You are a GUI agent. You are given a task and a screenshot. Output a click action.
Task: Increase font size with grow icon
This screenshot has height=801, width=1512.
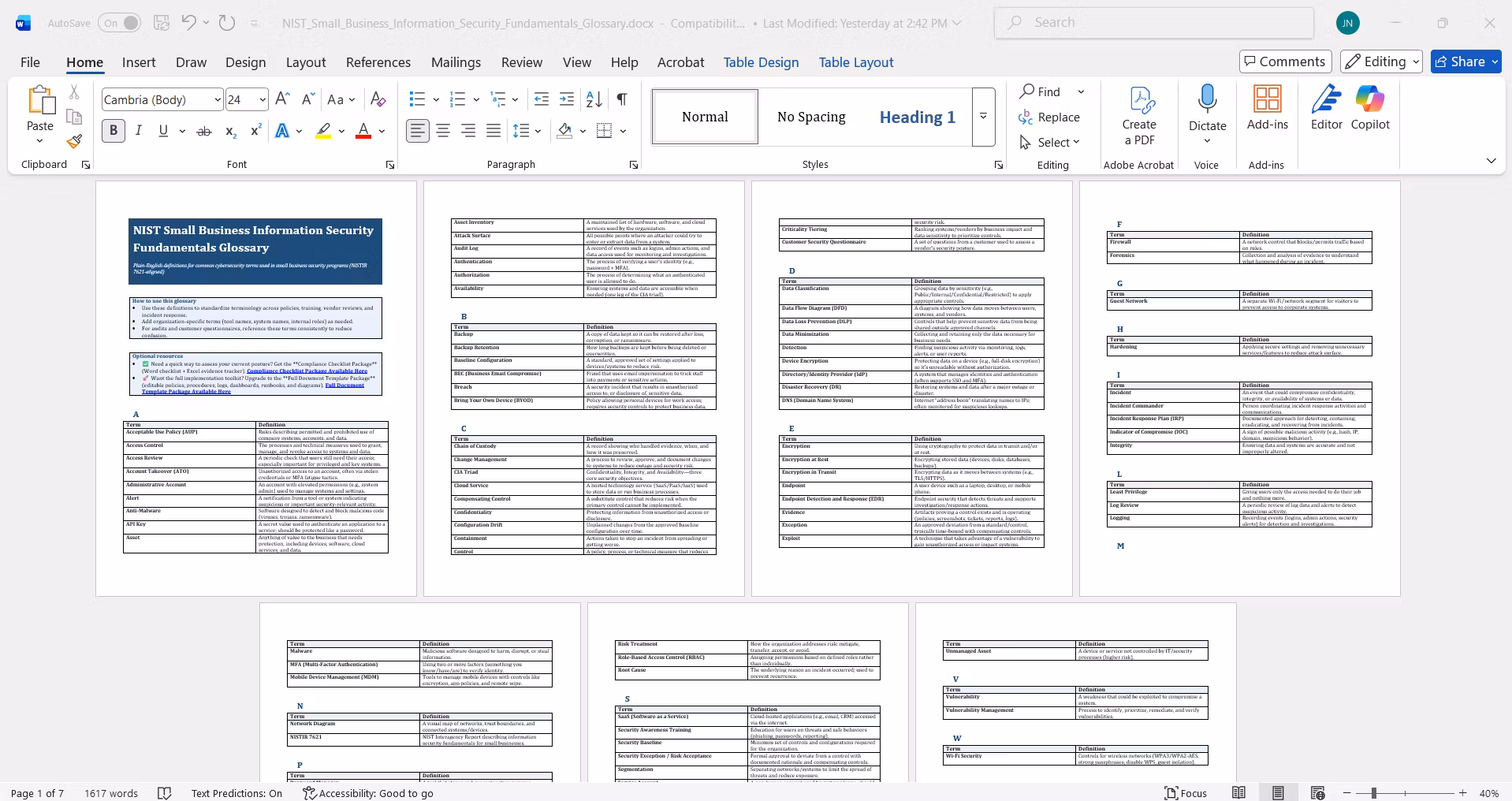(283, 99)
